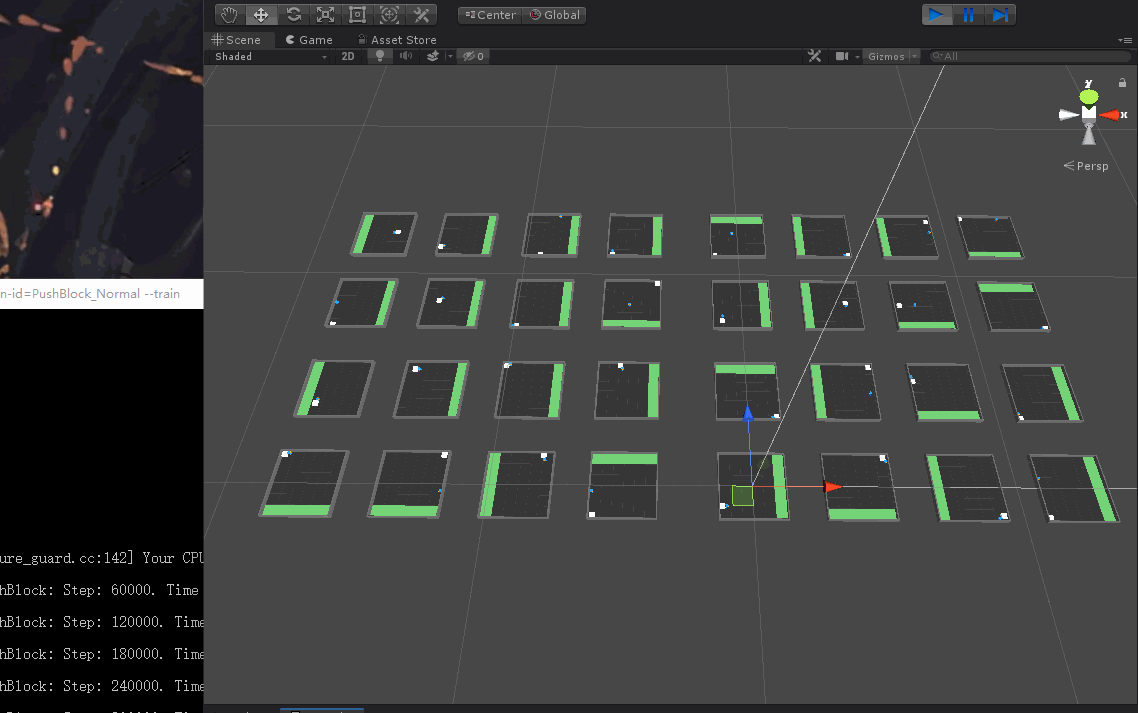This screenshot has height=713, width=1138.
Task: Toggle pivot mode Center button
Action: [x=490, y=15]
